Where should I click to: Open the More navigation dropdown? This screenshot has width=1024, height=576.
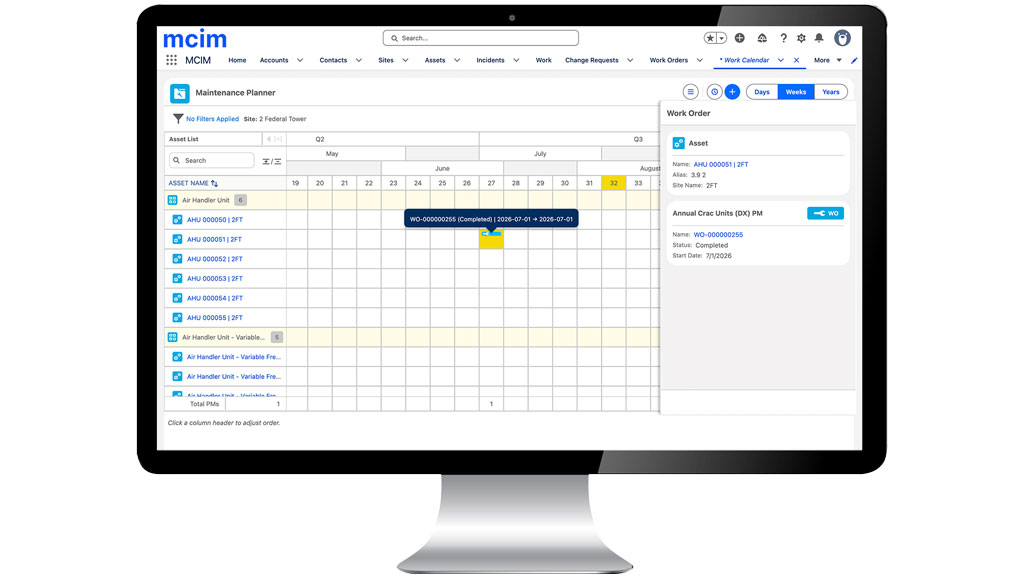point(827,60)
